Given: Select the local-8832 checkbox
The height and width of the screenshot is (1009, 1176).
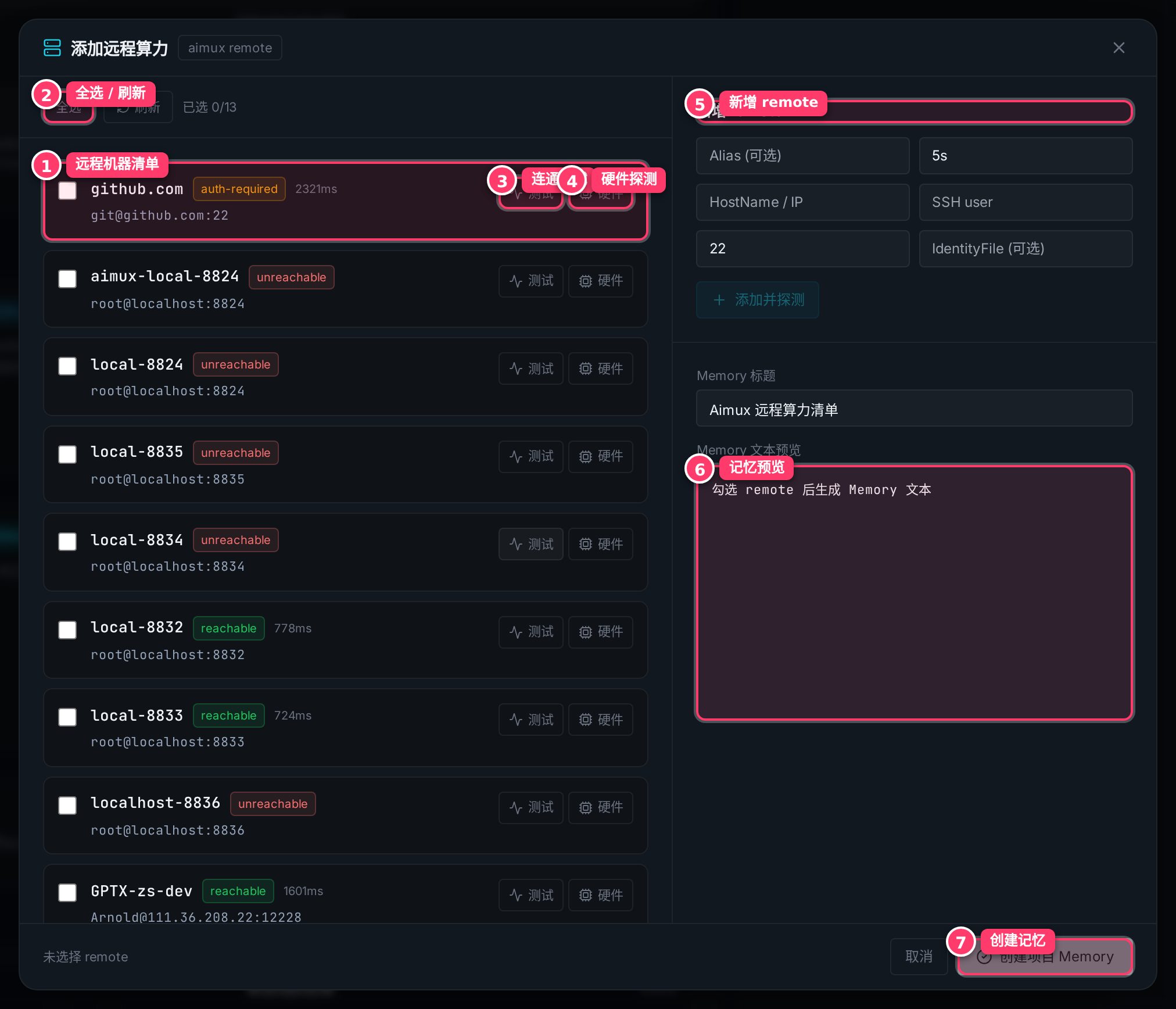Looking at the screenshot, I should [67, 630].
